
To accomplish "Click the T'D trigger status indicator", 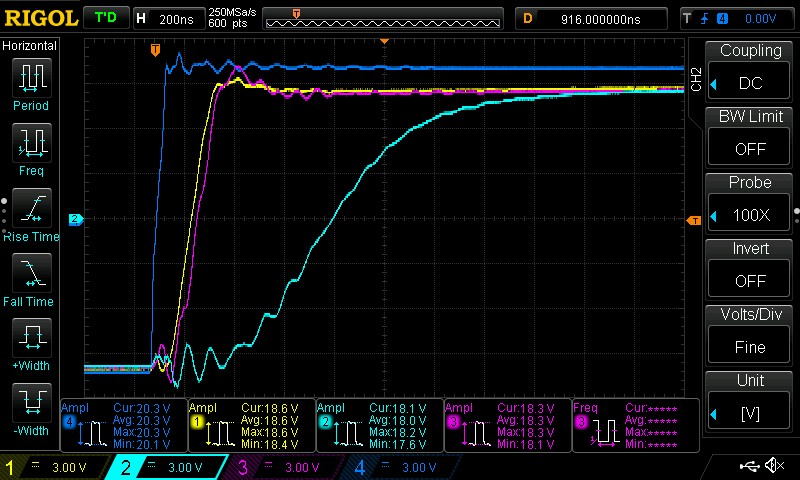I will 104,18.
